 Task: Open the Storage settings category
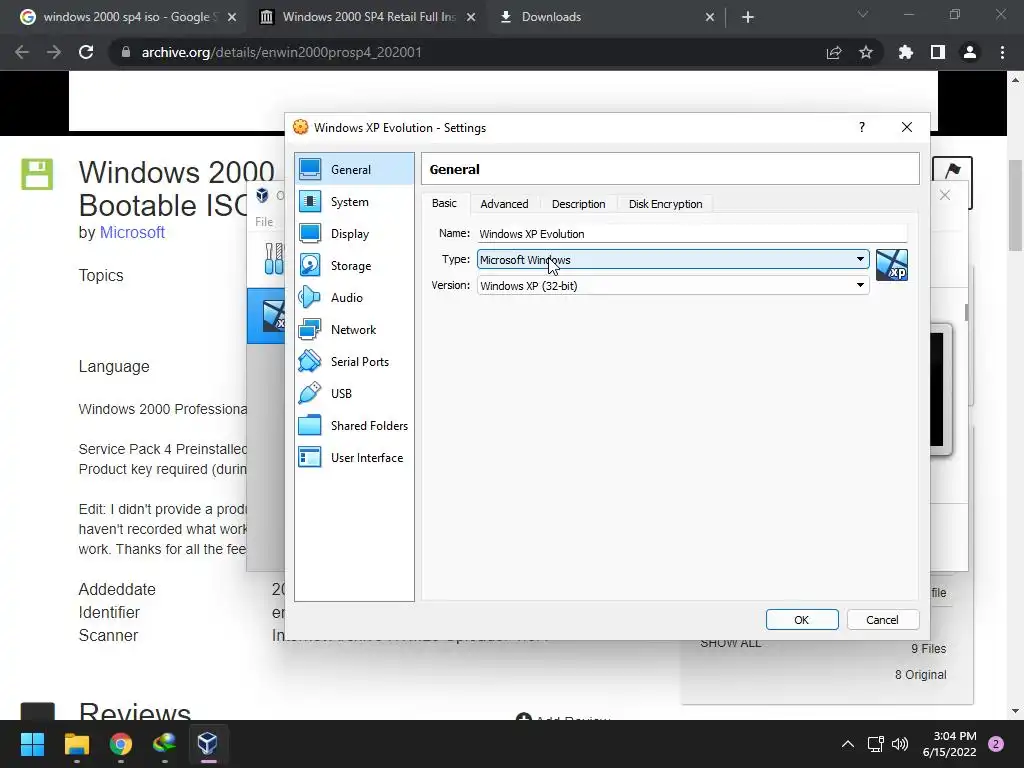354,266
